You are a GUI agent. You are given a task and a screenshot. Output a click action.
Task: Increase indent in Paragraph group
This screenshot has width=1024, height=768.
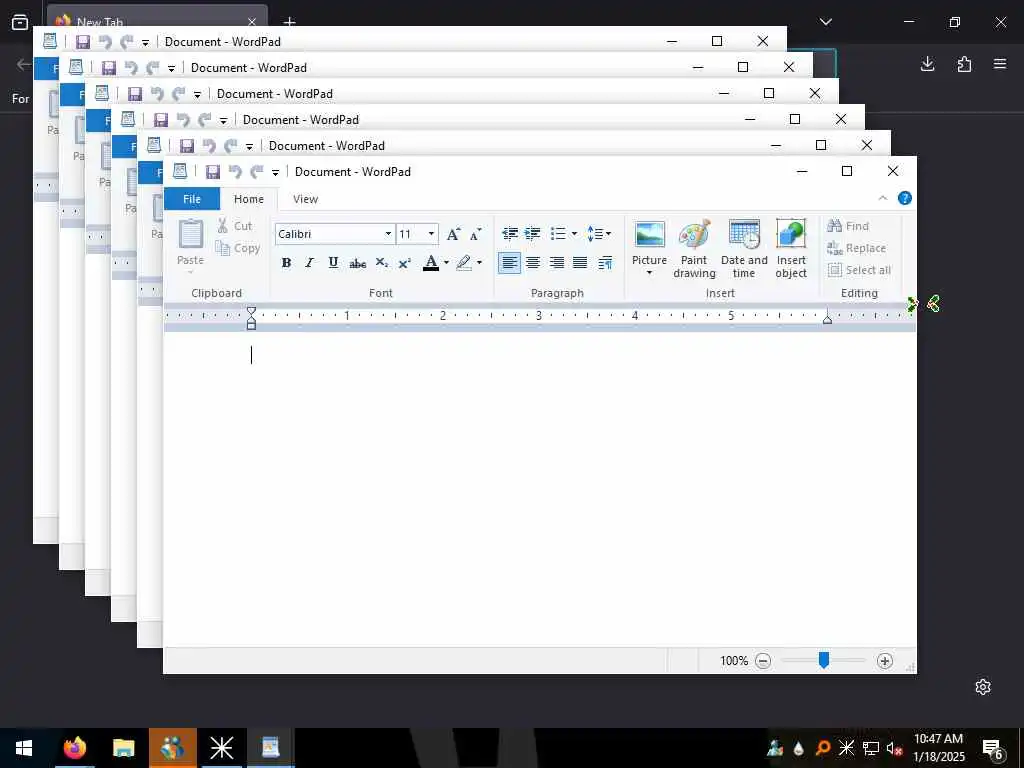coord(533,233)
